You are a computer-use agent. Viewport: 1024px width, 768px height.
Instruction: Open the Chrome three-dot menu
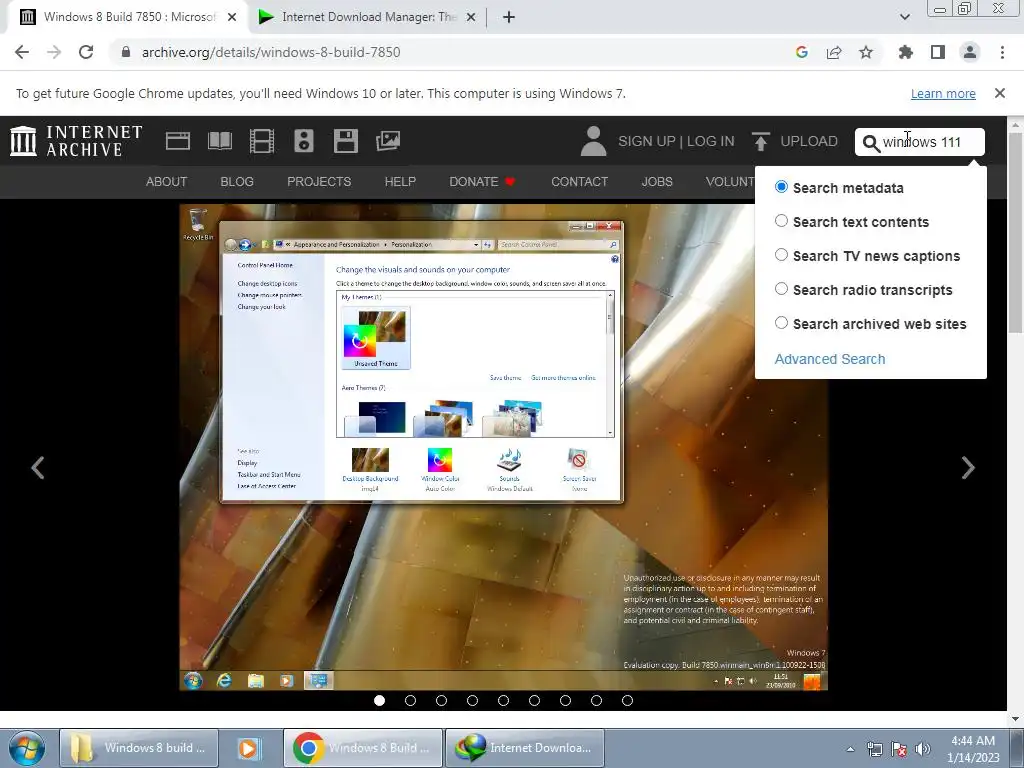(x=1002, y=52)
